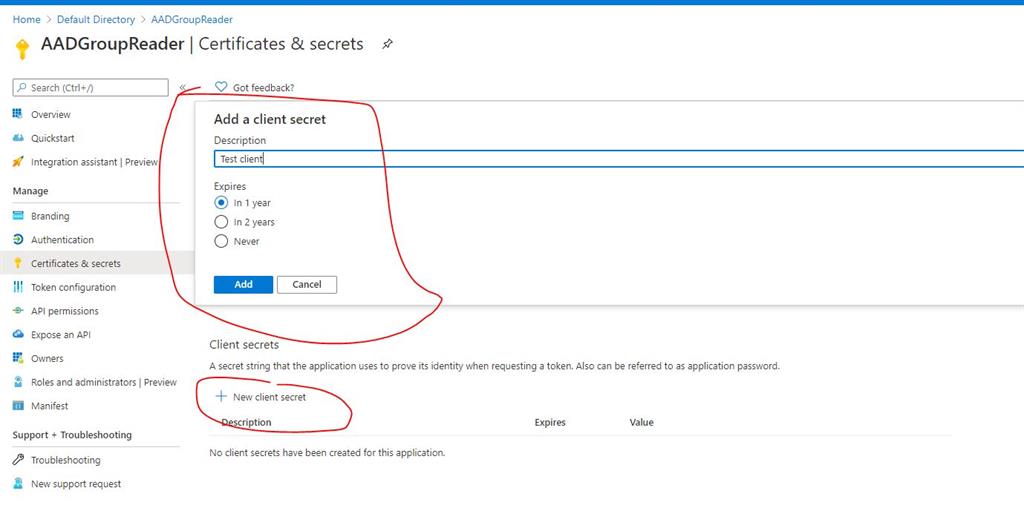Click the Branding icon in sidebar
The height and width of the screenshot is (528, 1024).
coord(18,216)
